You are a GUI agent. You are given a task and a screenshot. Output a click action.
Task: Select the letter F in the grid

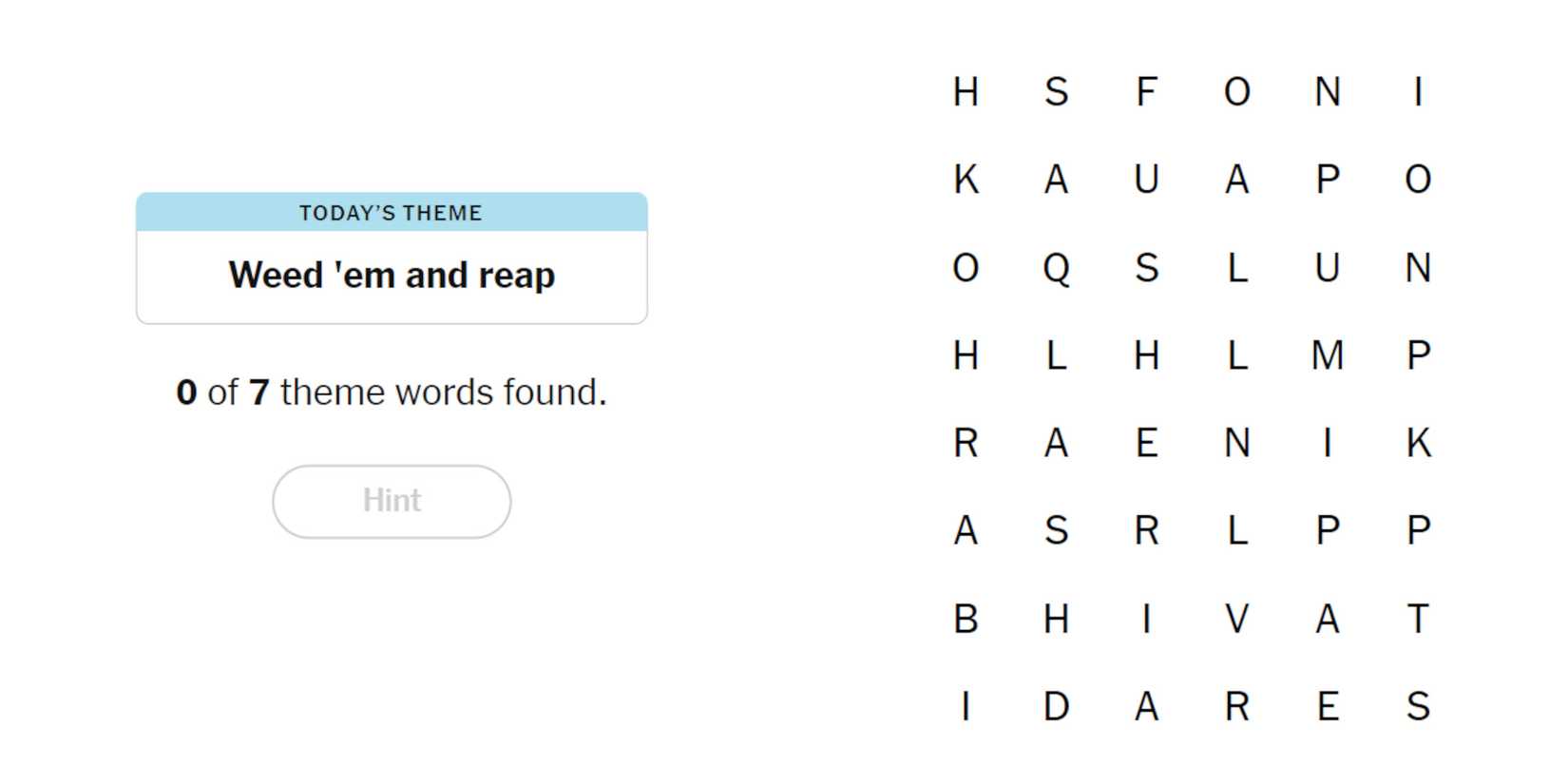pos(1146,92)
